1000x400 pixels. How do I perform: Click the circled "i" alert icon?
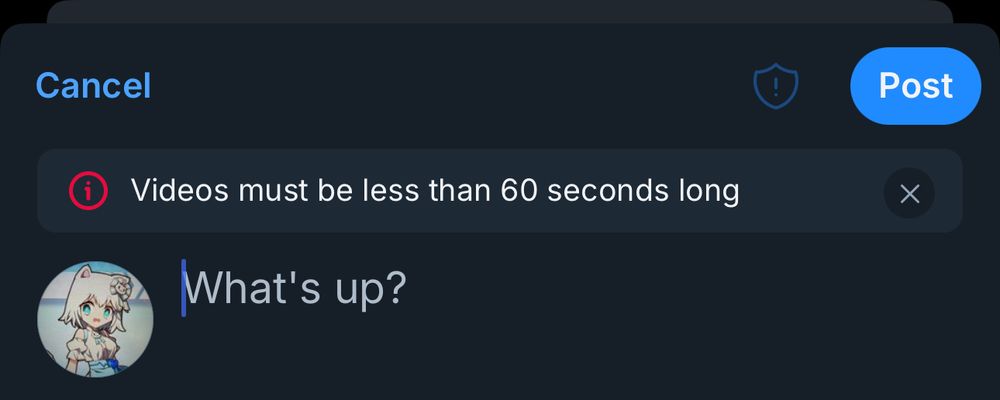[88, 190]
